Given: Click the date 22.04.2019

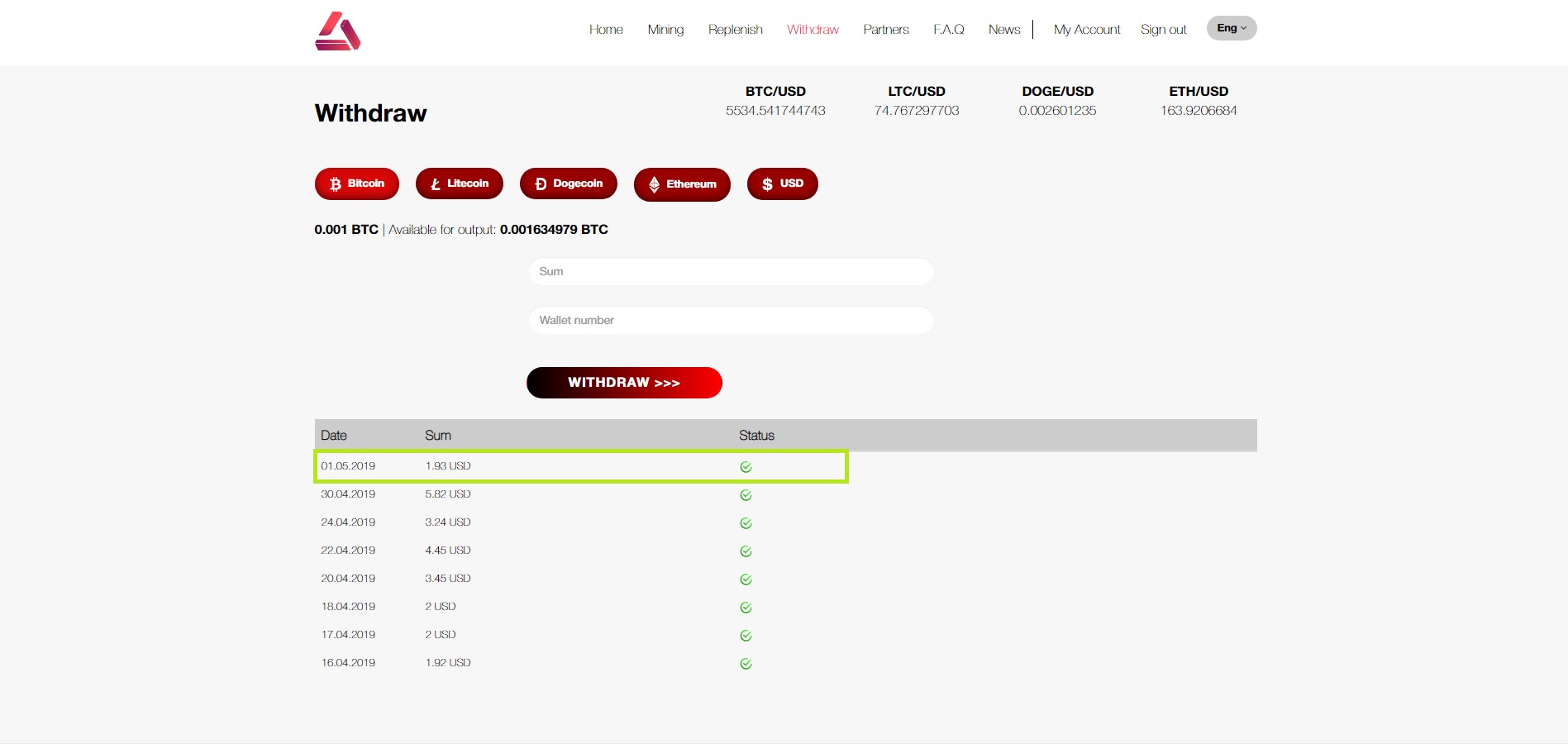Looking at the screenshot, I should (x=348, y=551).
